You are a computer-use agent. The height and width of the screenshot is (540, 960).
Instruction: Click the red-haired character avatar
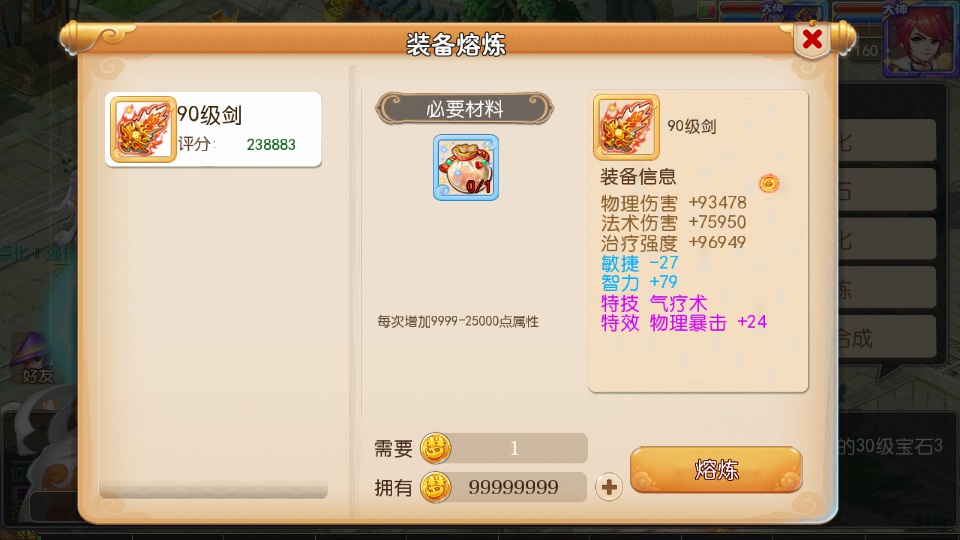point(920,40)
